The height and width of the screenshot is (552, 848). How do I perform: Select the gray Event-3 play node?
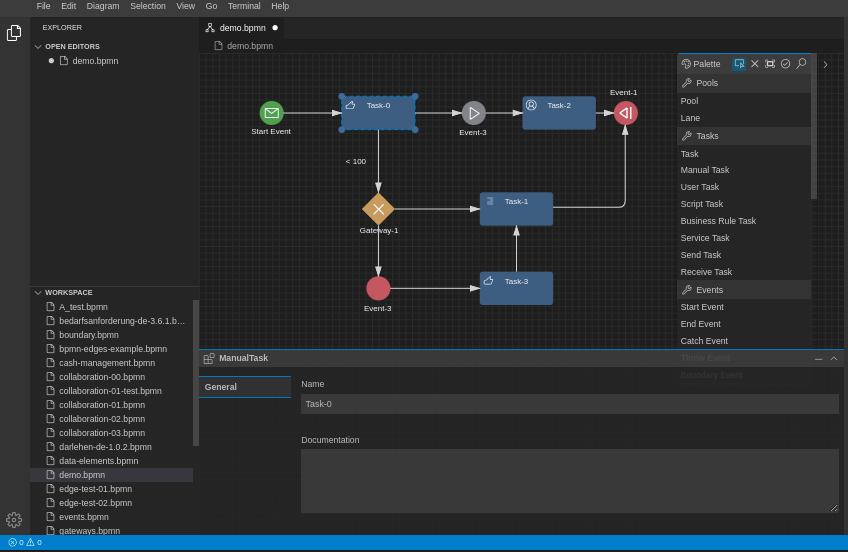[x=474, y=113]
